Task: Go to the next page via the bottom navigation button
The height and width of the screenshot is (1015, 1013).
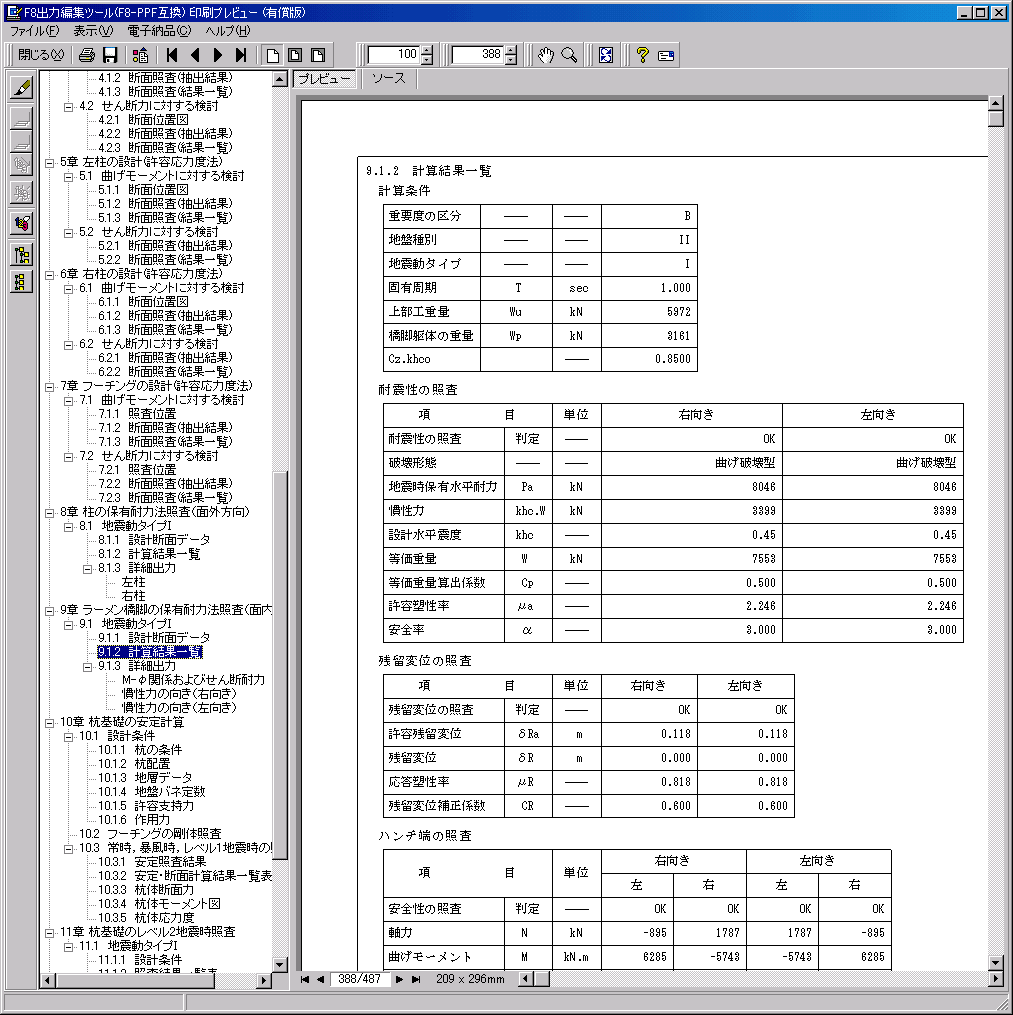Action: (399, 979)
